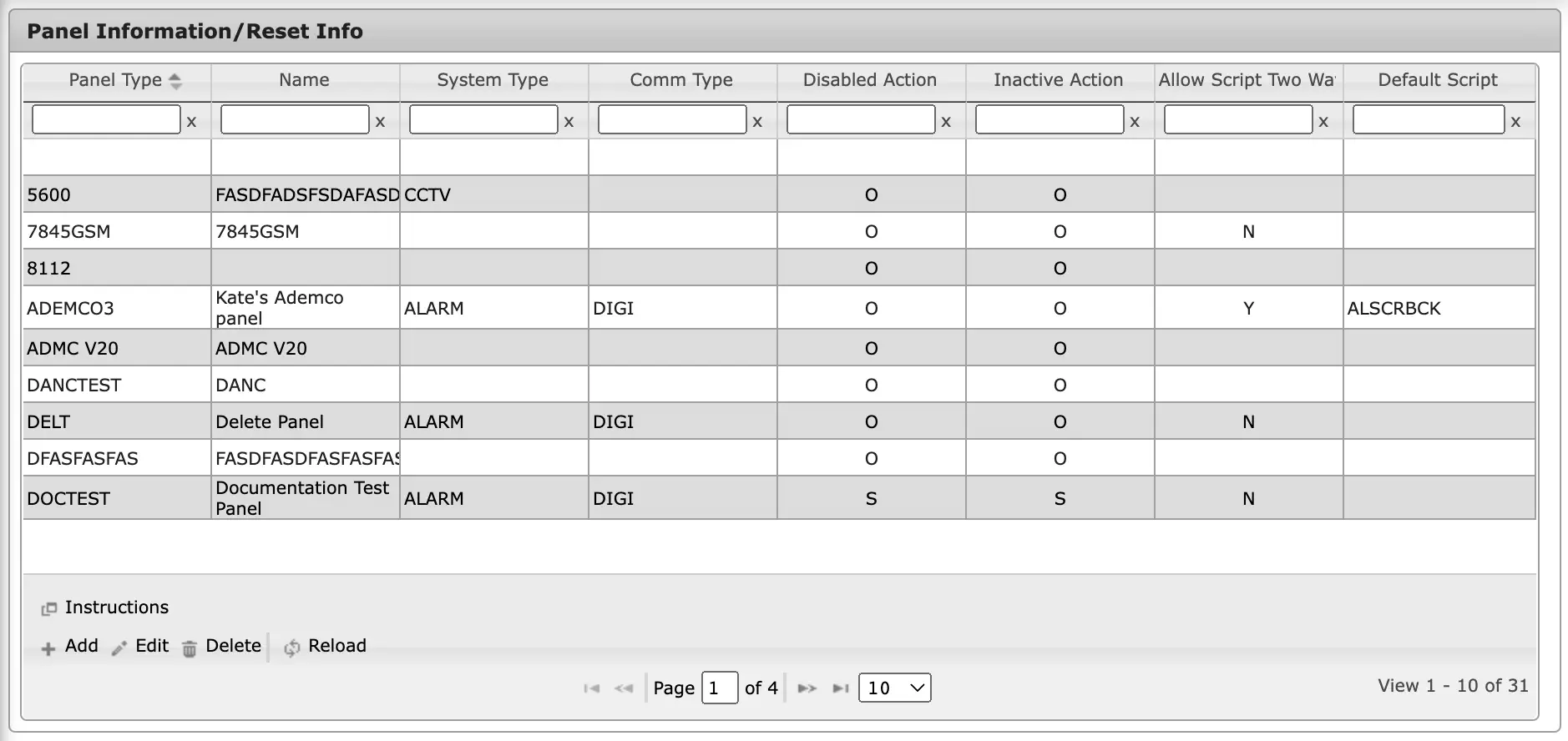Viewport: 1568px width, 741px height.
Task: Click the Allow Script Two Way filter field
Action: pos(1238,119)
